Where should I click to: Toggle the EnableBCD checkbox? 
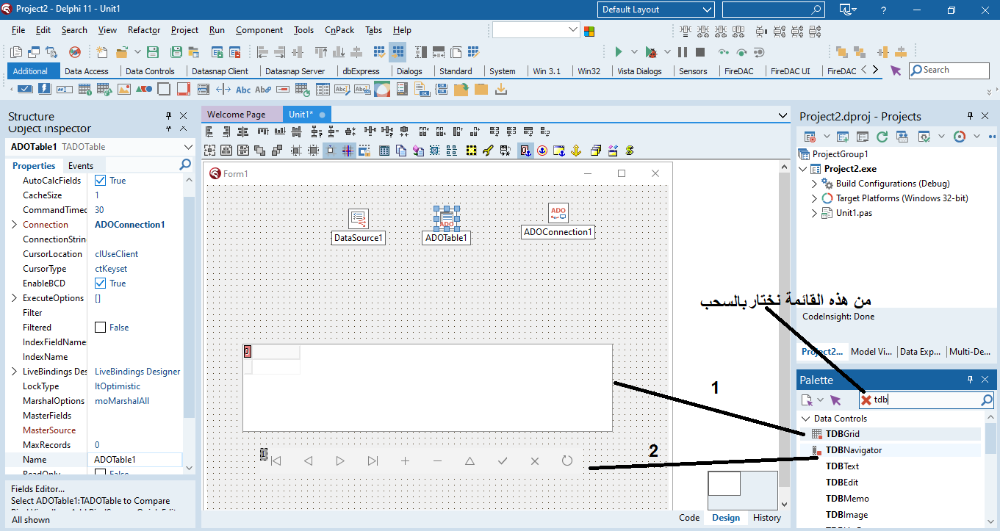click(x=100, y=283)
